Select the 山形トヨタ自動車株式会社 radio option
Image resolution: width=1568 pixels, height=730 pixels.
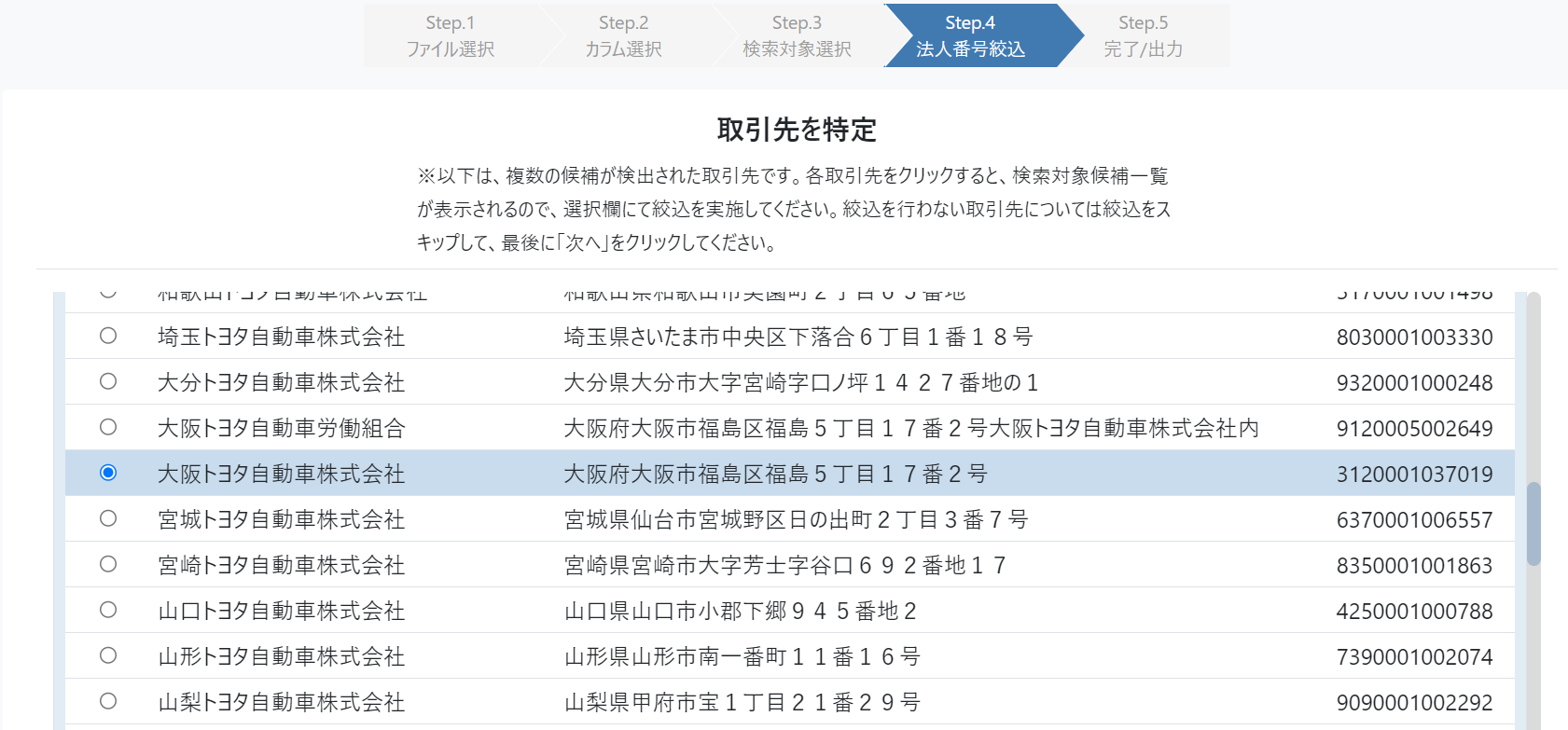(x=108, y=655)
